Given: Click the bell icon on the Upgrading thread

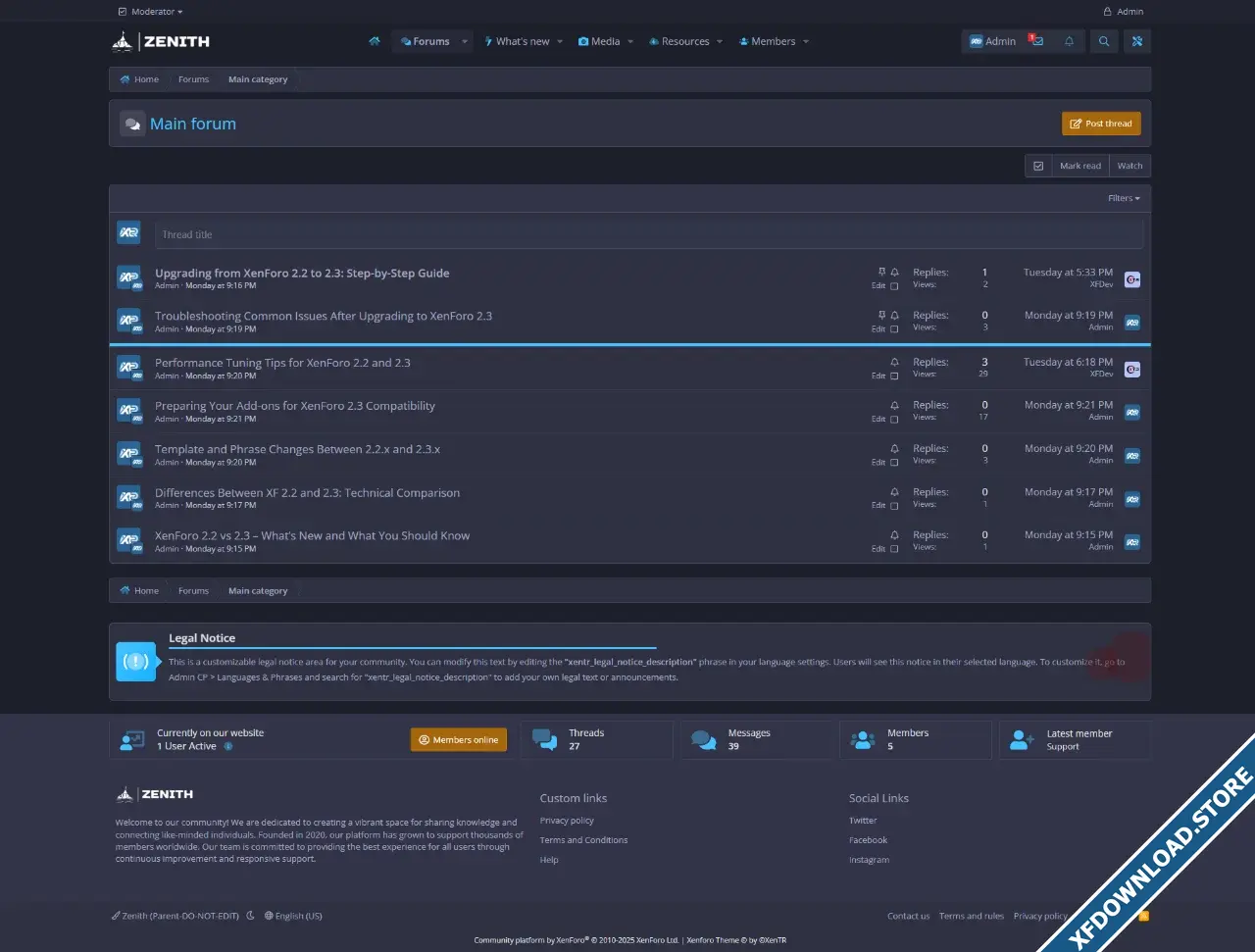Looking at the screenshot, I should 894,273.
